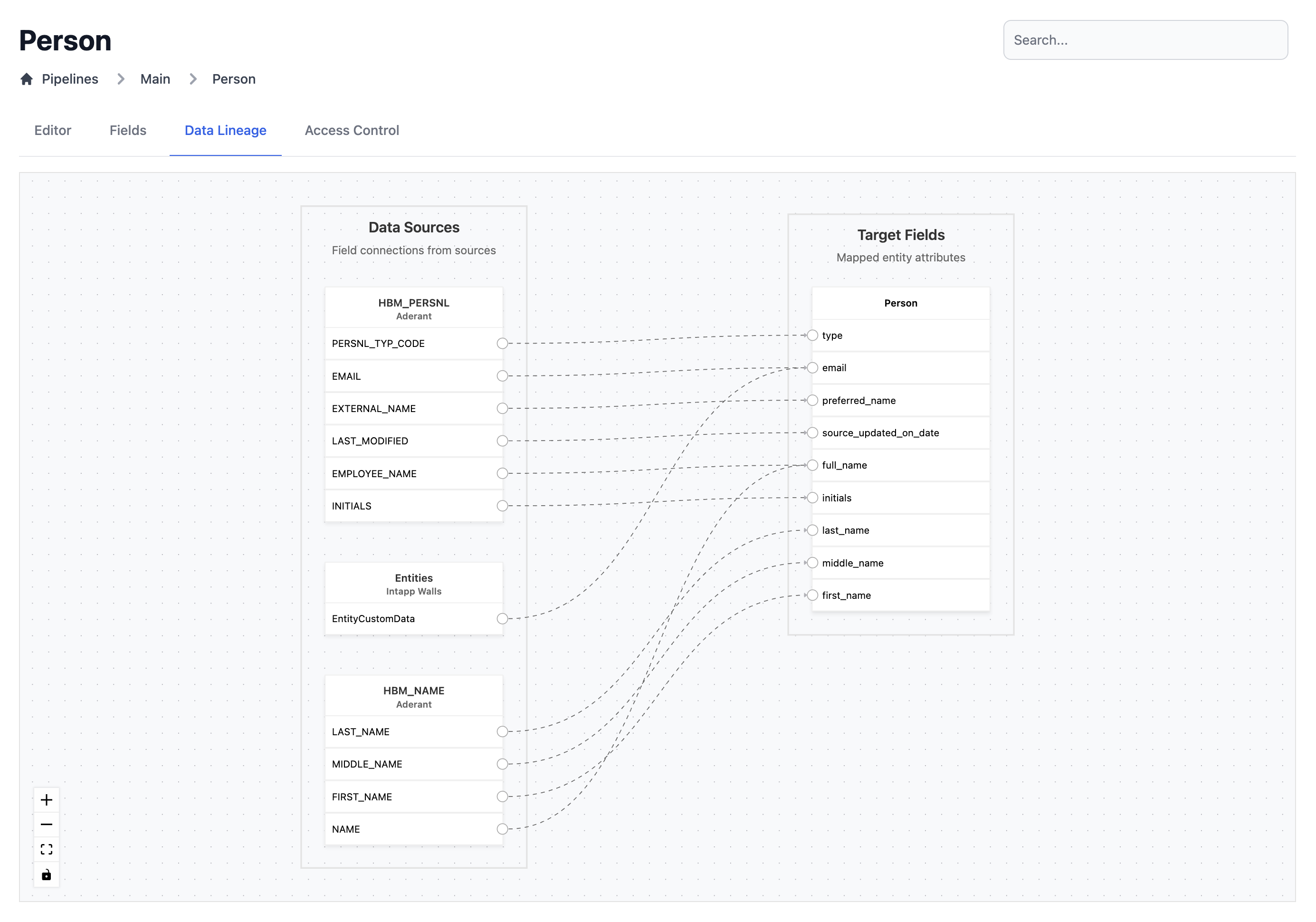Open the Access Control tab
This screenshot has height=922, width=1316.
click(352, 130)
